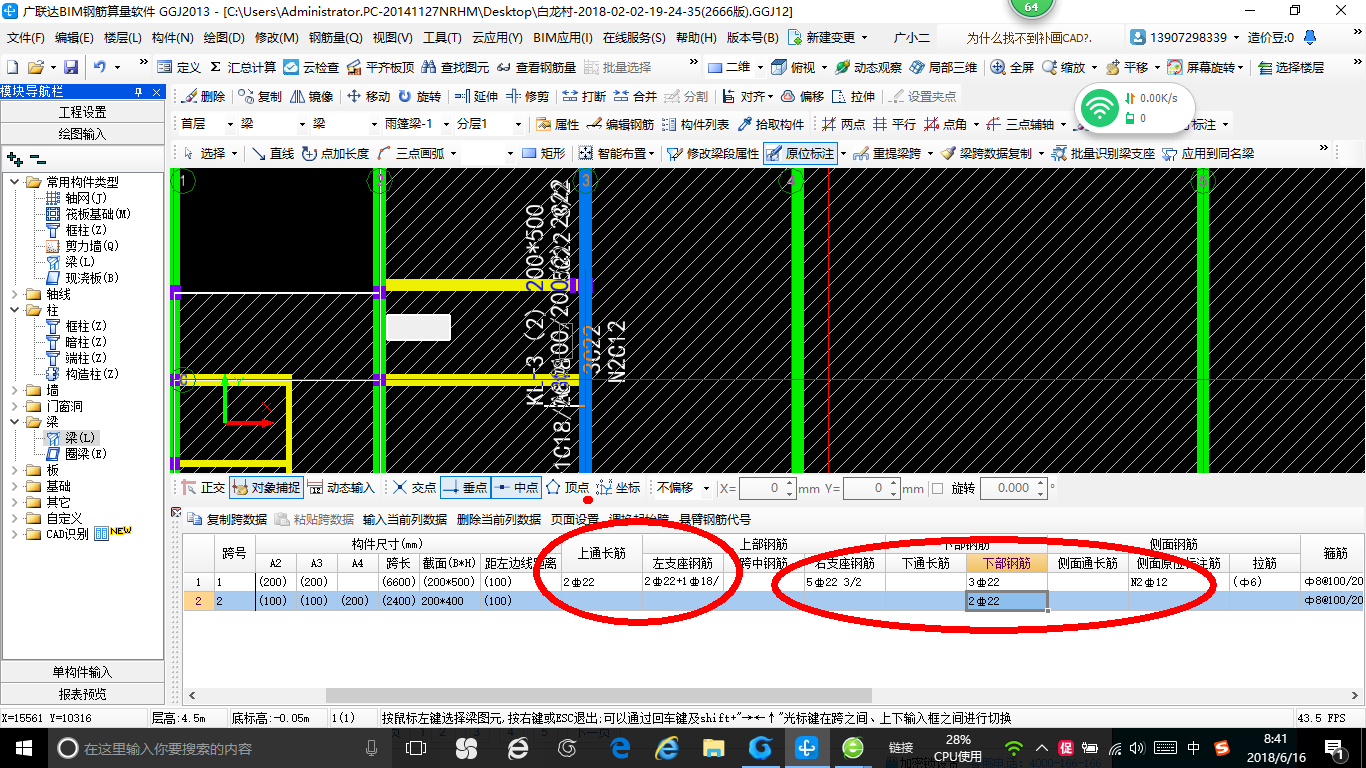Select the 直线 line drawing tool
Image resolution: width=1366 pixels, height=768 pixels.
(x=273, y=153)
